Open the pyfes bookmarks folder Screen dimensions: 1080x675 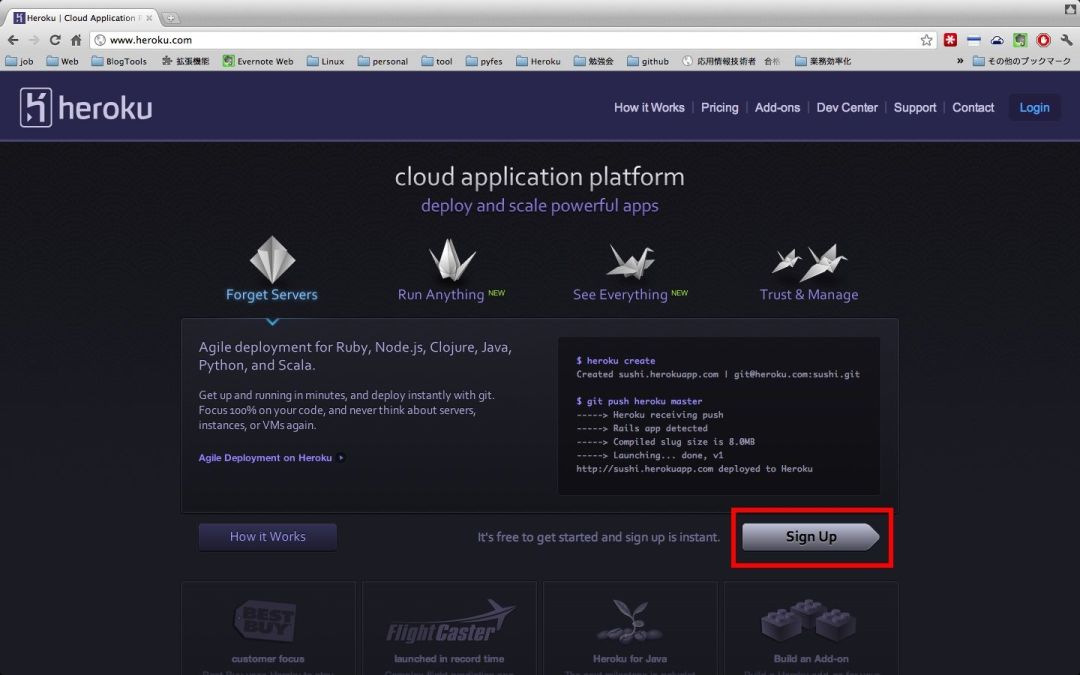pyautogui.click(x=484, y=61)
